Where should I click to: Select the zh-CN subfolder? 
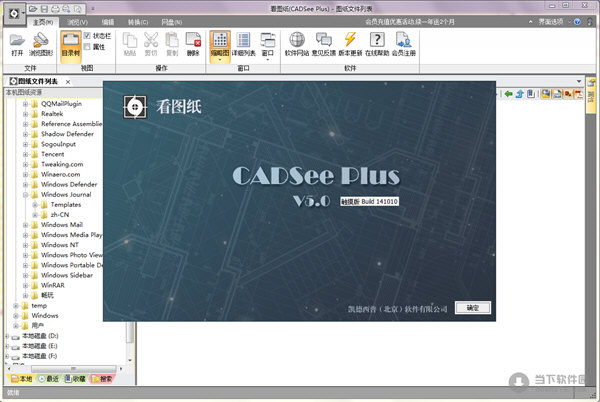click(x=60, y=215)
